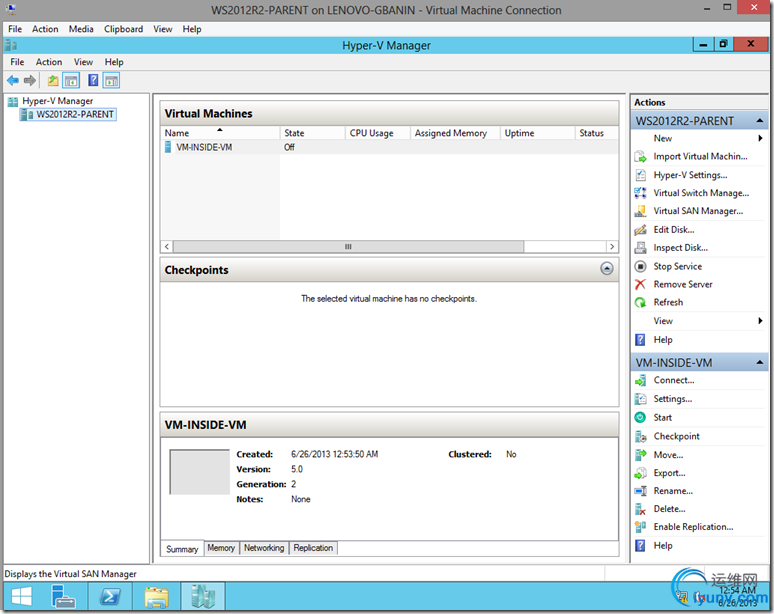Click the Forward arrow toolbar icon
Image resolution: width=774 pixels, height=614 pixels.
(x=30, y=80)
